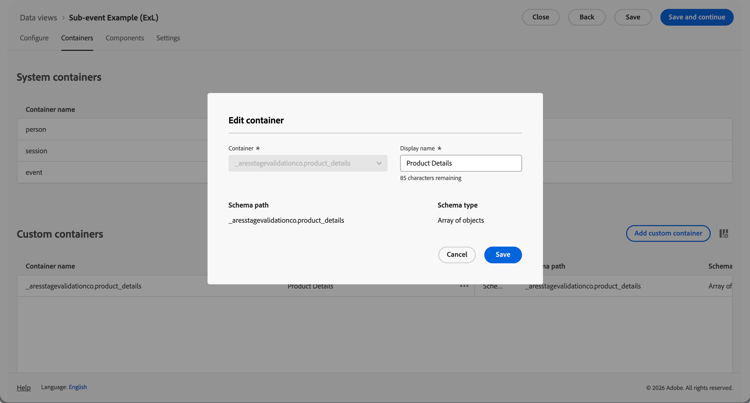
Task: Open the Help link in the footer
Action: pyautogui.click(x=23, y=388)
